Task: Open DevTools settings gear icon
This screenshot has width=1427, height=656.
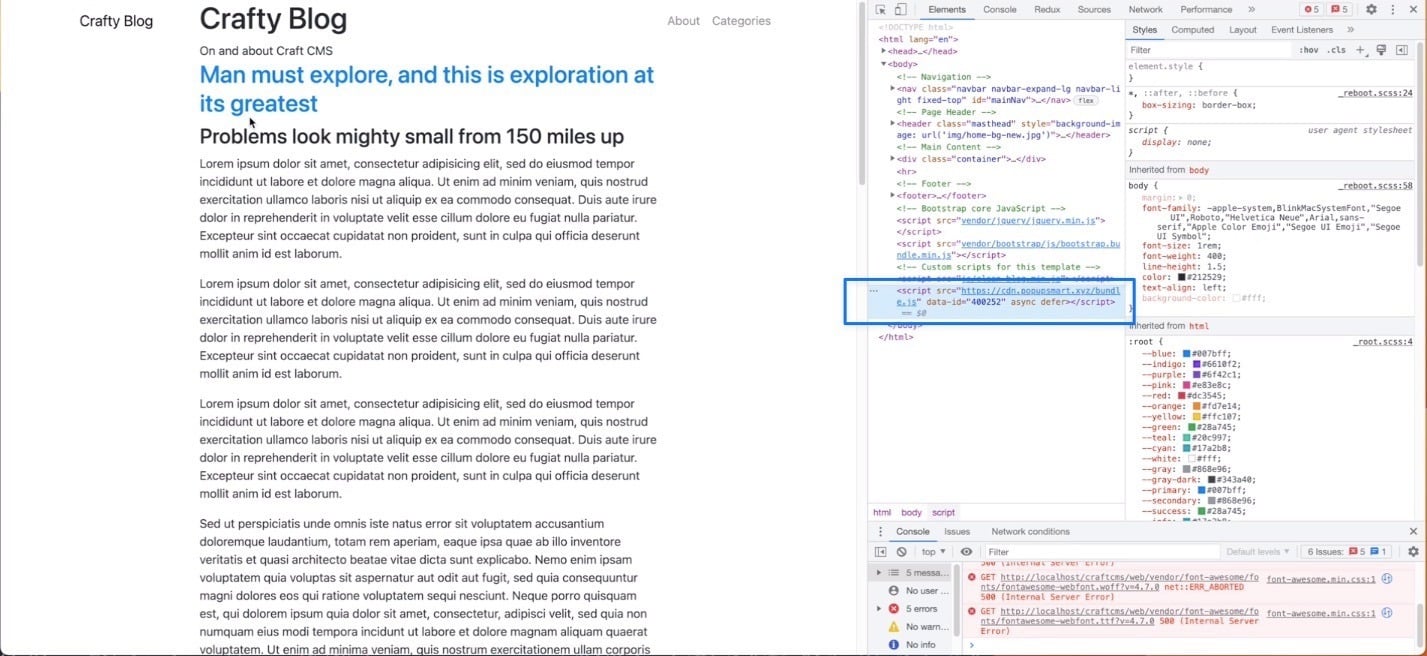Action: (x=1371, y=10)
